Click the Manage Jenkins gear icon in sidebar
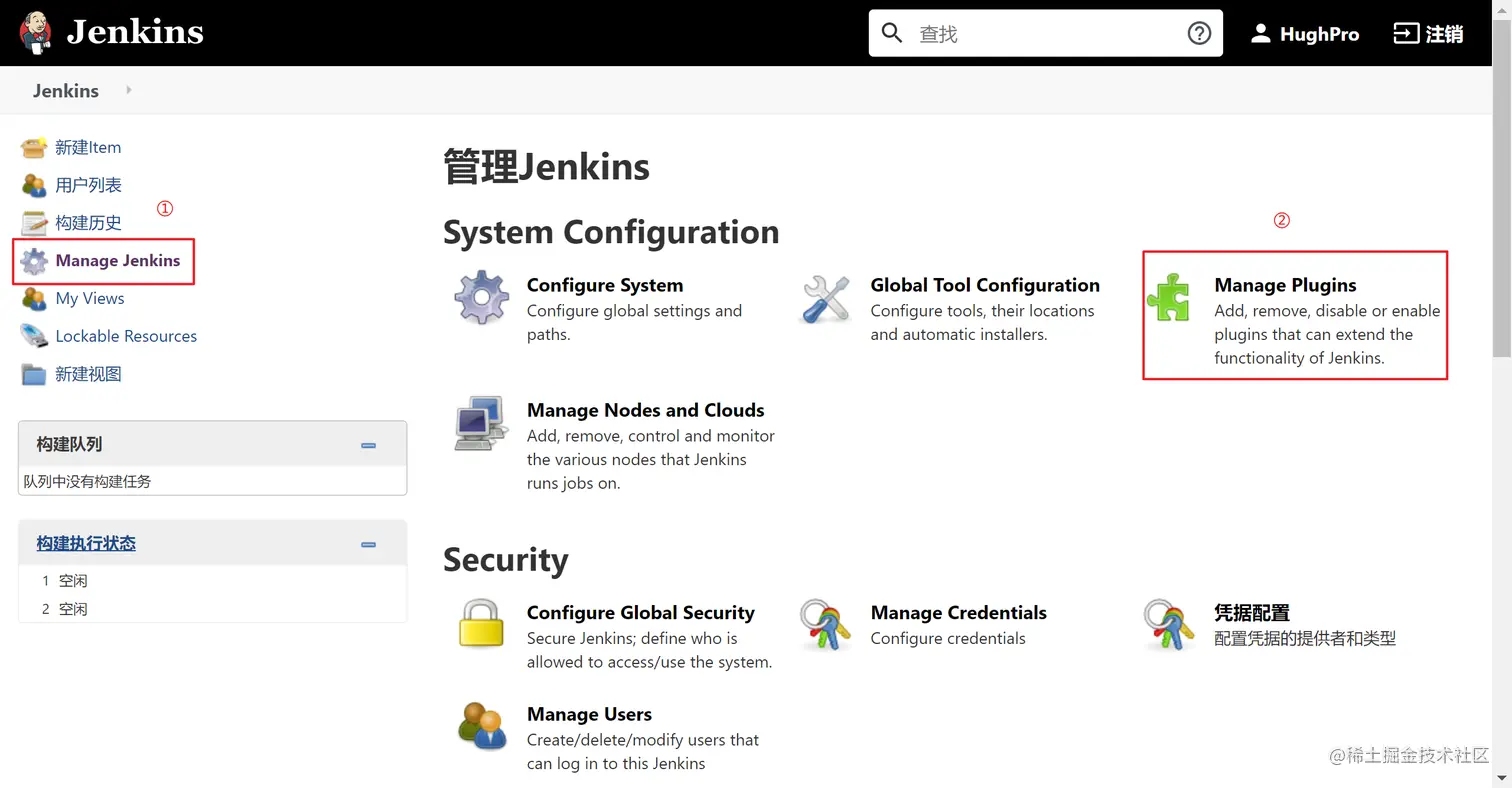This screenshot has width=1512, height=788. 34,261
